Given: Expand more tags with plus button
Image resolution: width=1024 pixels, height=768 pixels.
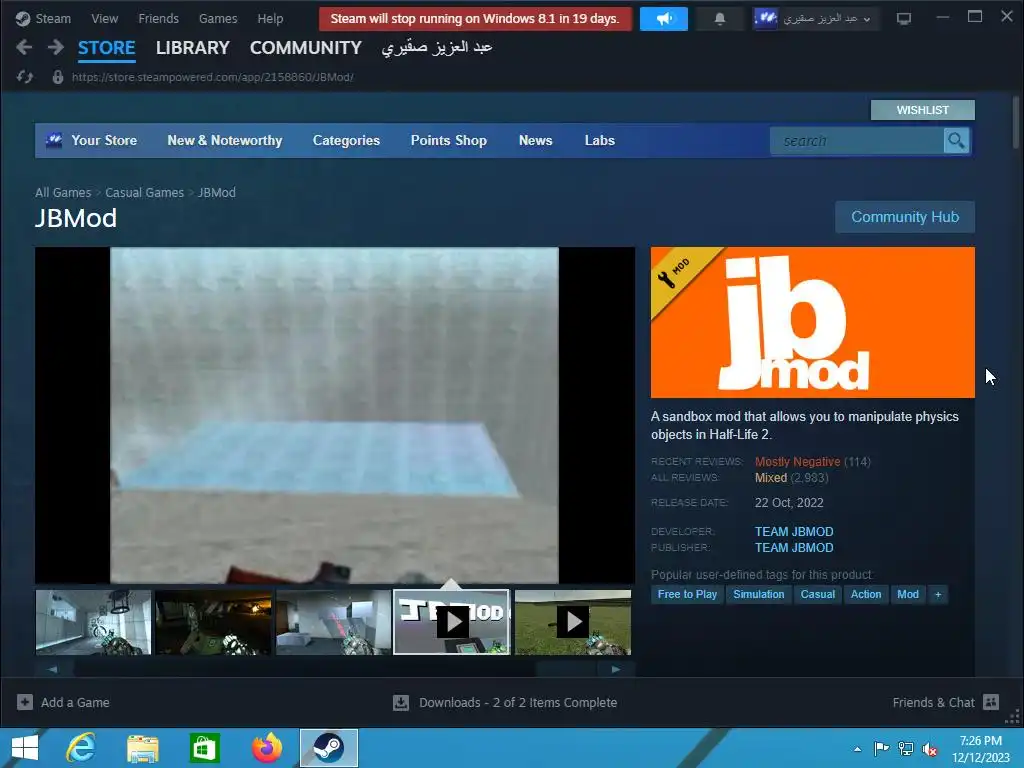Looking at the screenshot, I should [x=938, y=594].
